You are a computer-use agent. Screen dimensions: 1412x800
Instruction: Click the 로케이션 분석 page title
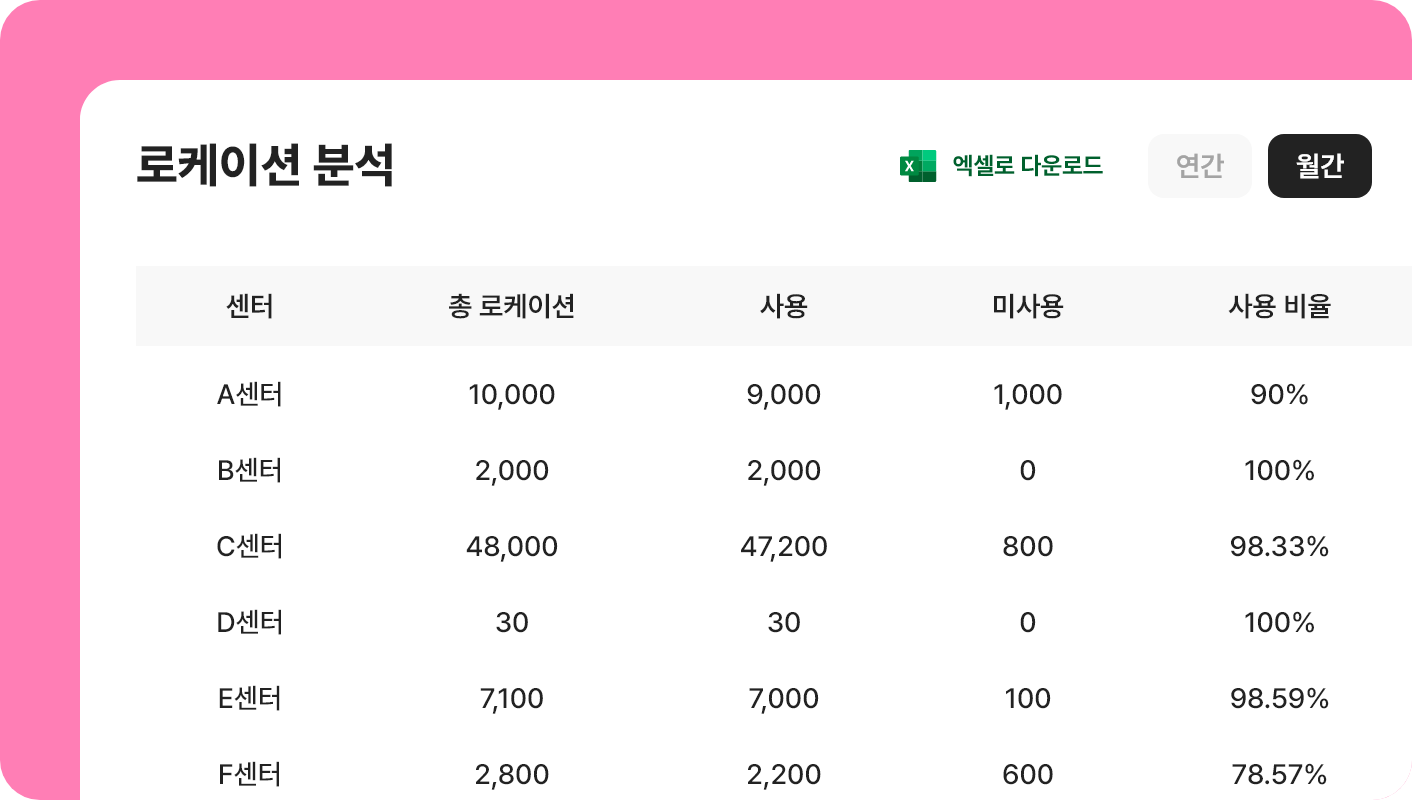(x=265, y=166)
